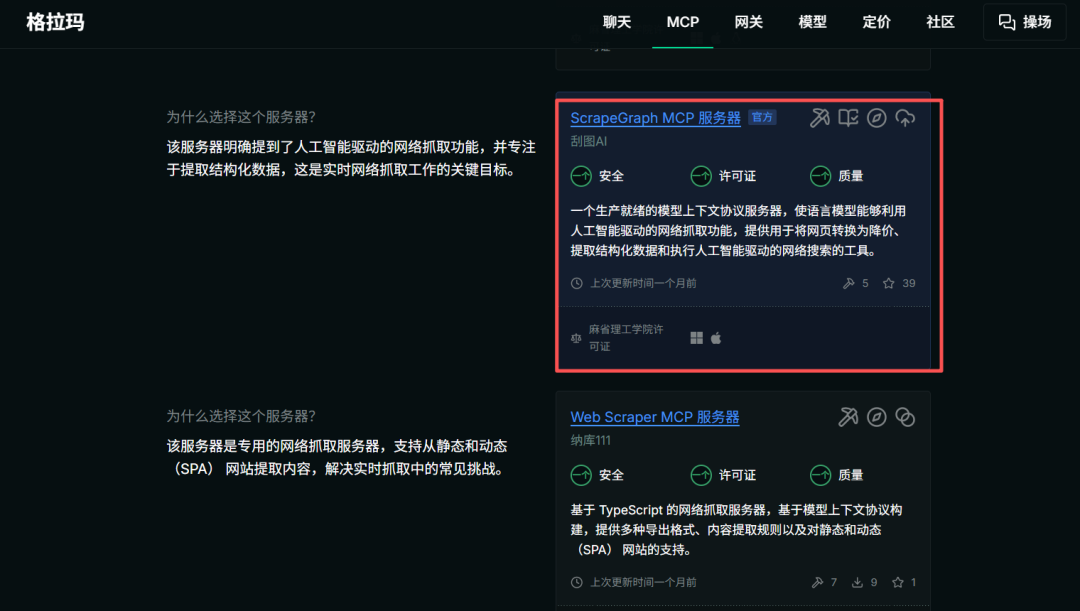Screen dimensions: 1080x611
Task: Open the 定价 nav tab
Action: [x=876, y=22]
